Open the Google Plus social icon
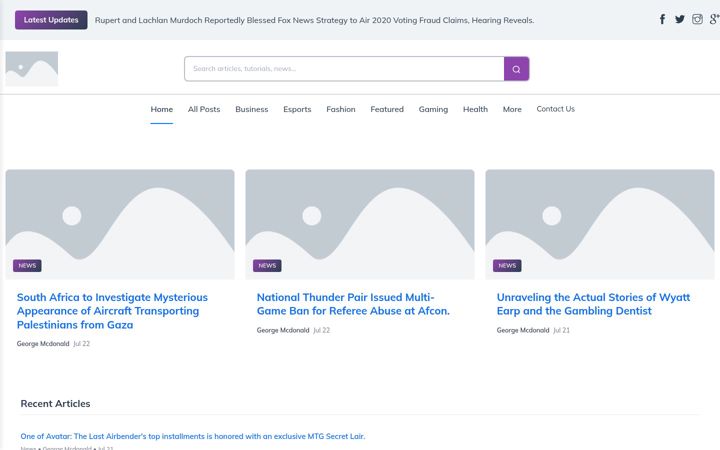Viewport: 720px width, 450px height. coord(714,19)
